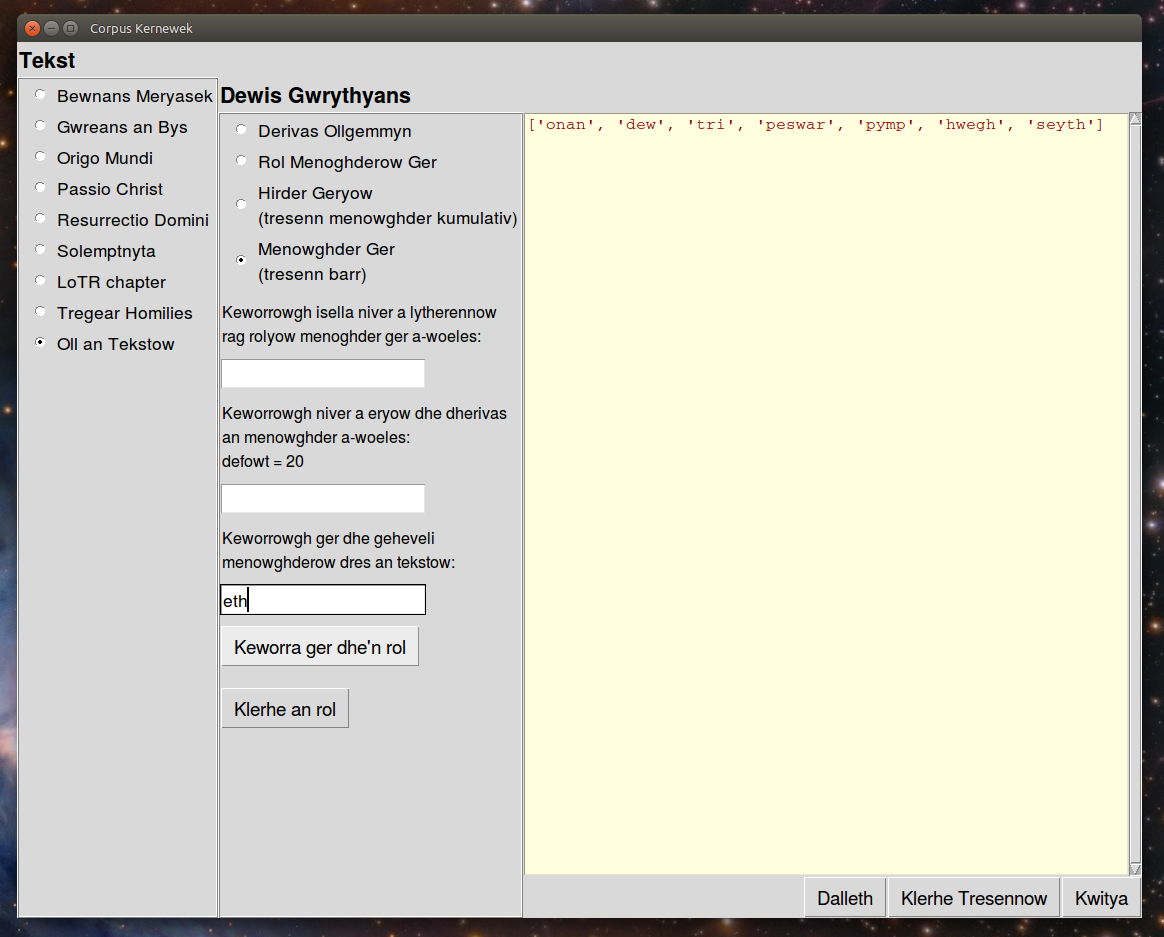This screenshot has width=1164, height=937.
Task: Click the word comparison field containing 'eth'
Action: (x=323, y=599)
